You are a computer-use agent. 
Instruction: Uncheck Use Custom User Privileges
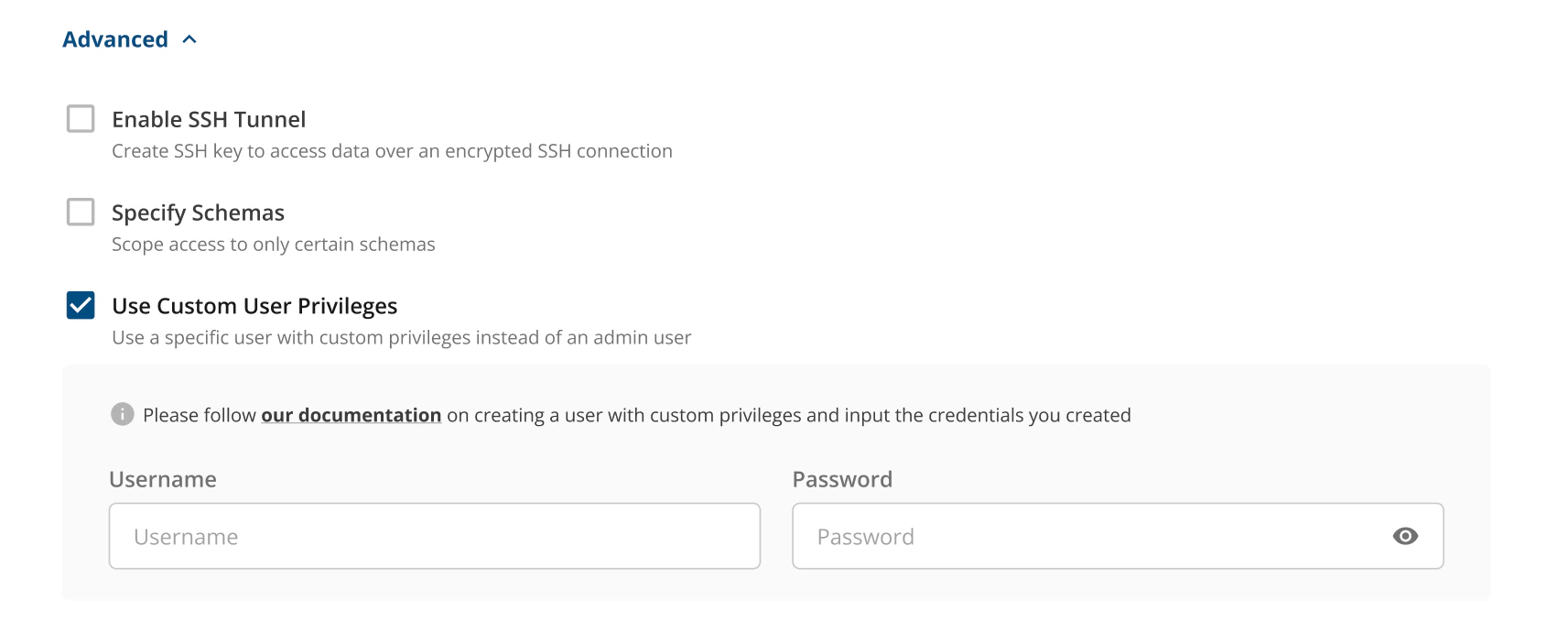tap(80, 305)
